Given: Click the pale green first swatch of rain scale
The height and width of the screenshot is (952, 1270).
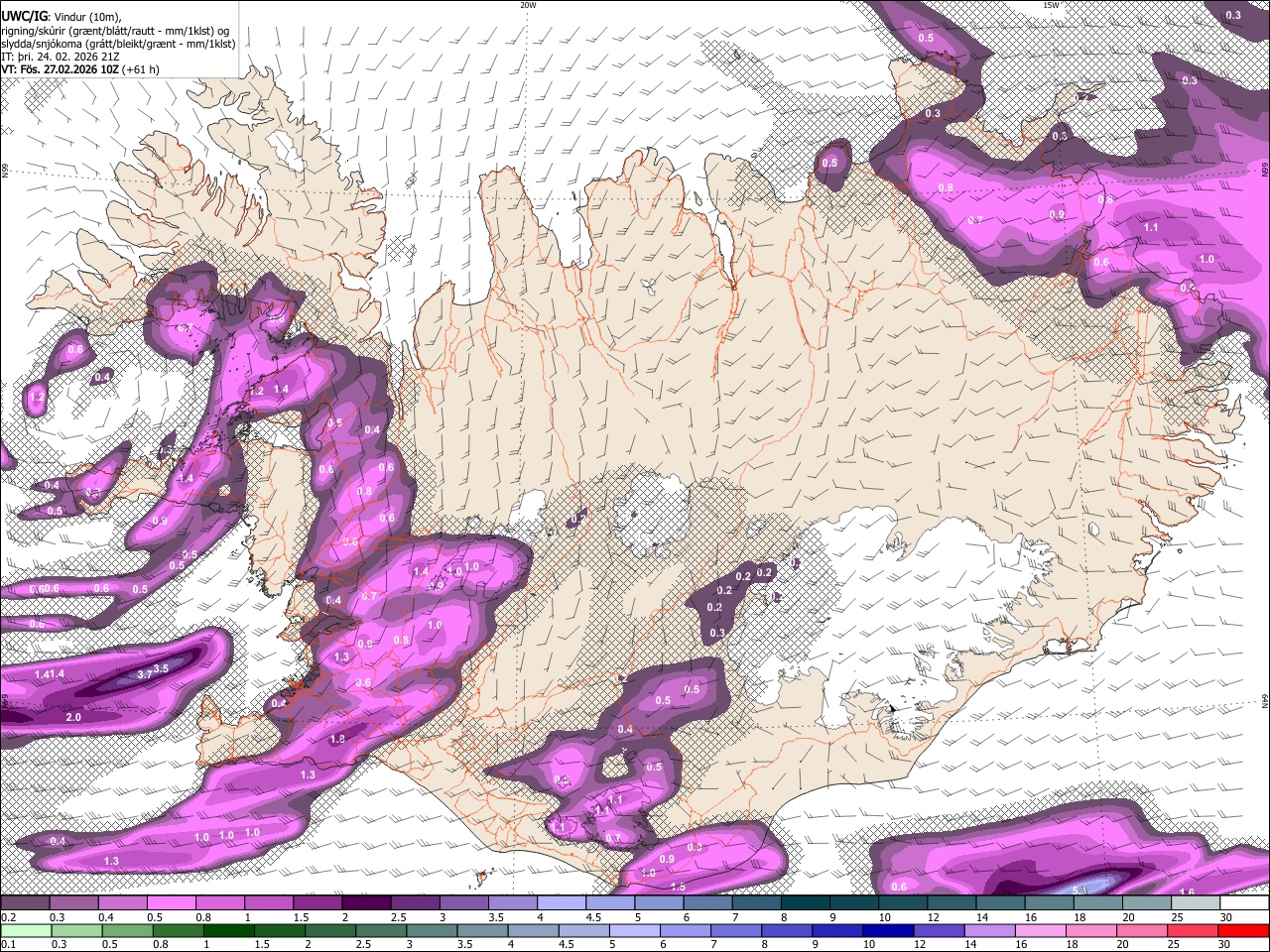Looking at the screenshot, I should click(25, 929).
